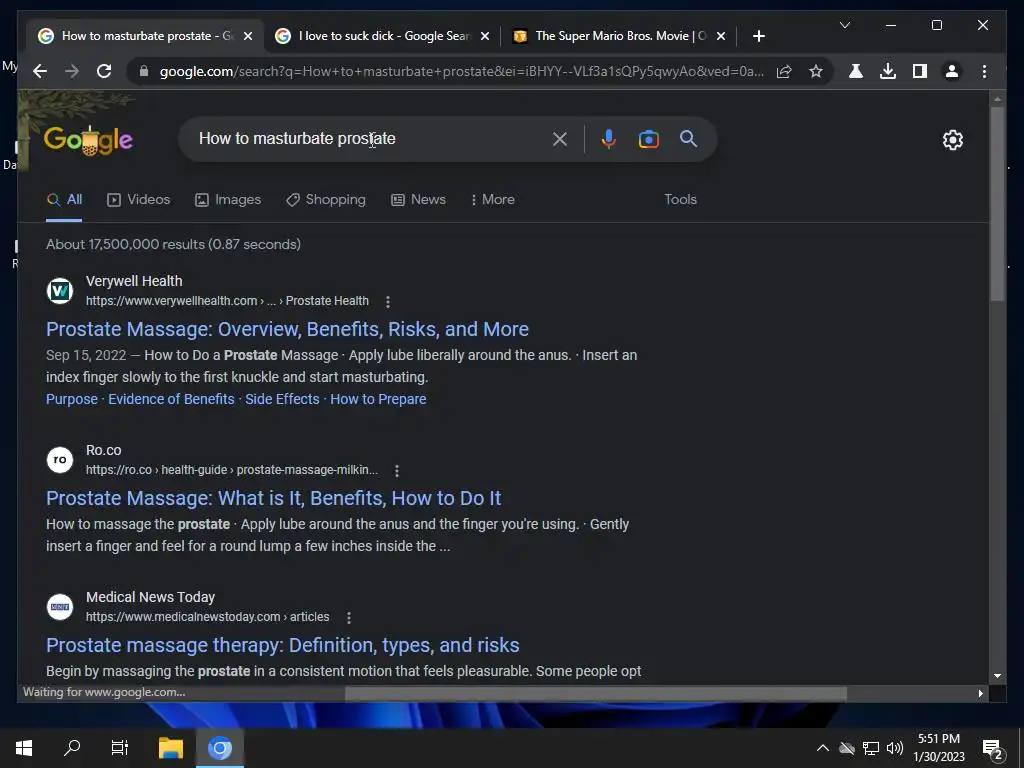Follow the Side Effects sitelink
Screen dimensions: 1024x768
click(282, 399)
